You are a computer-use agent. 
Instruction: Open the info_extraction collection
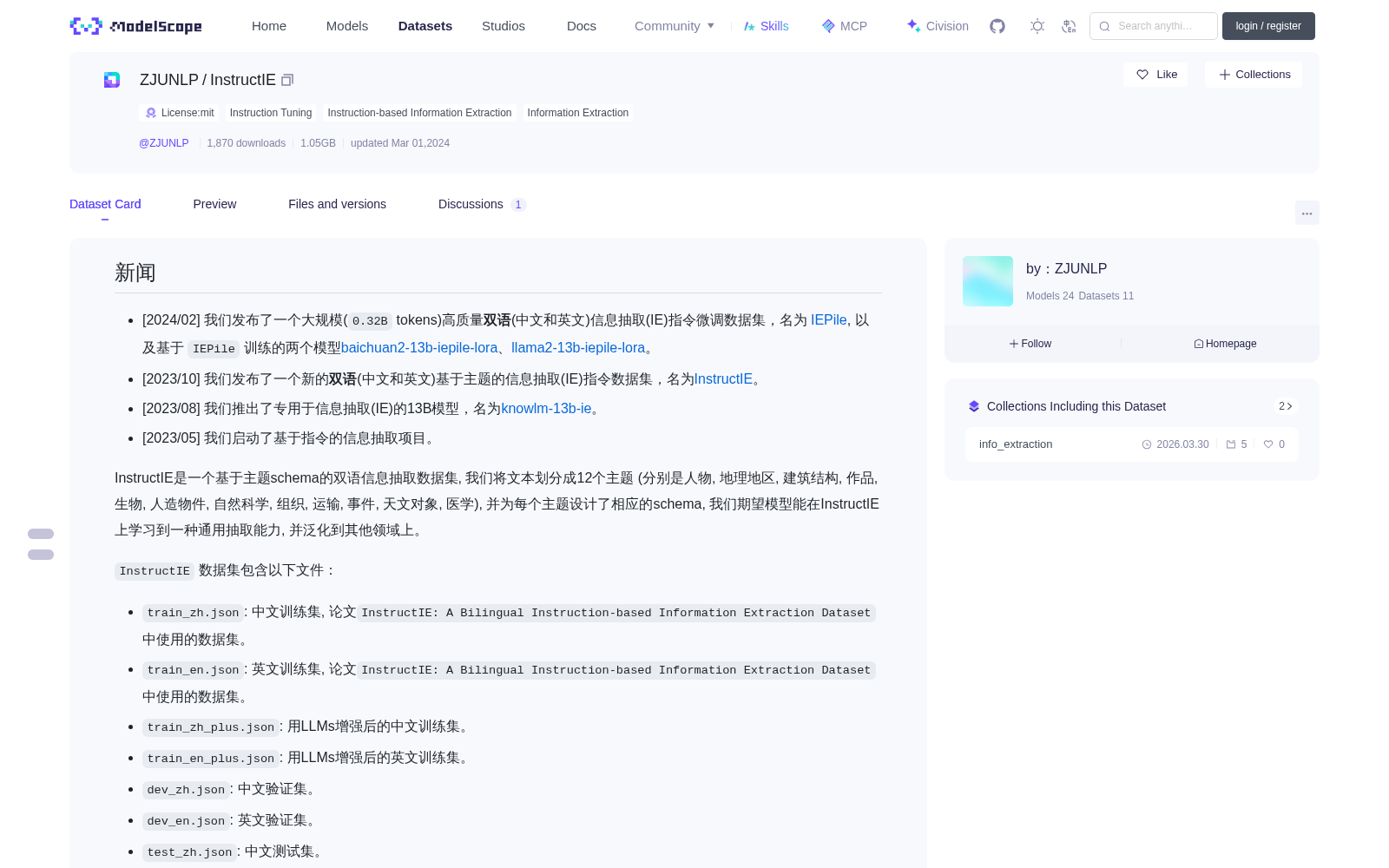[x=1132, y=444]
